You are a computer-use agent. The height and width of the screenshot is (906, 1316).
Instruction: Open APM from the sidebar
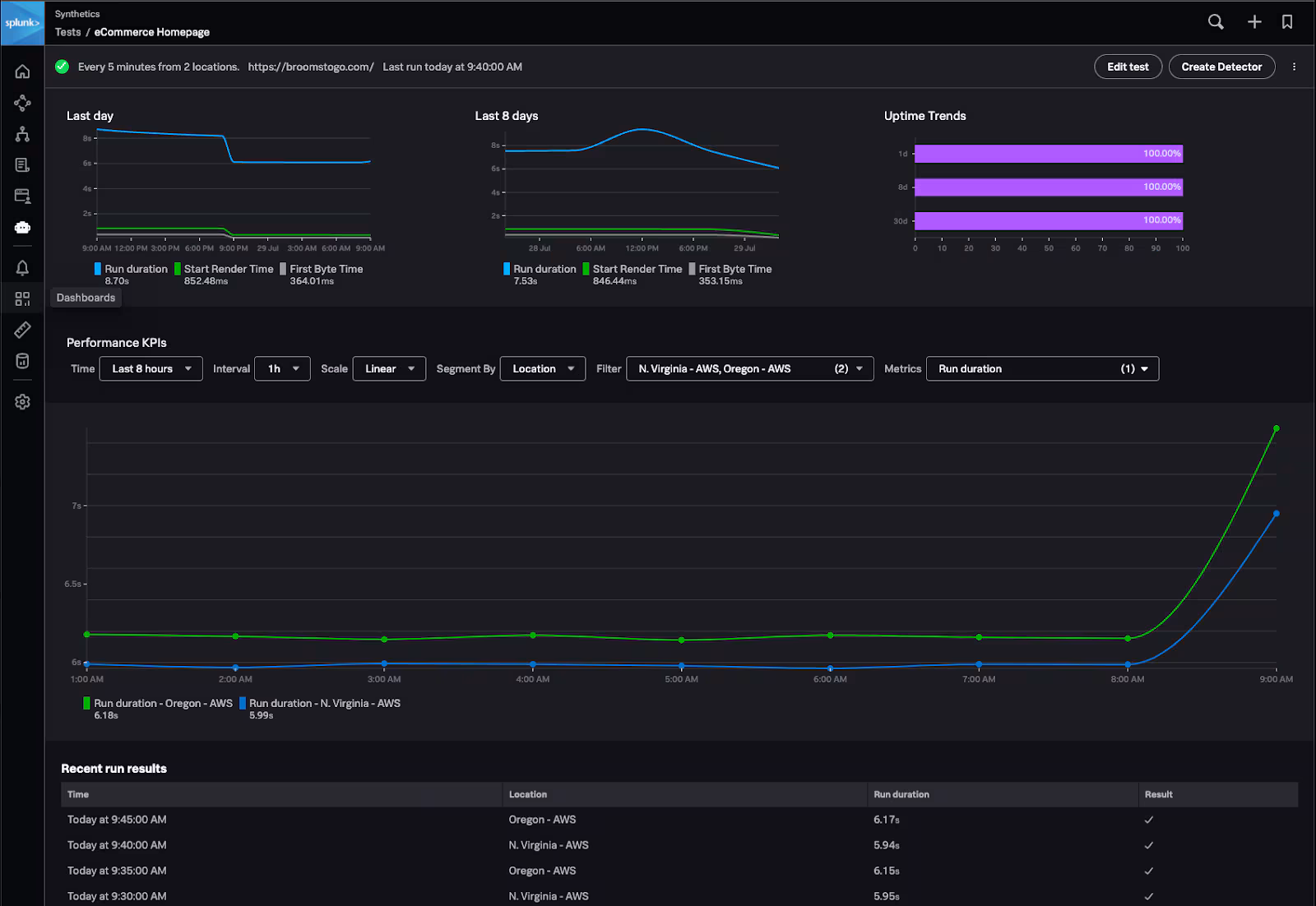(x=22, y=103)
